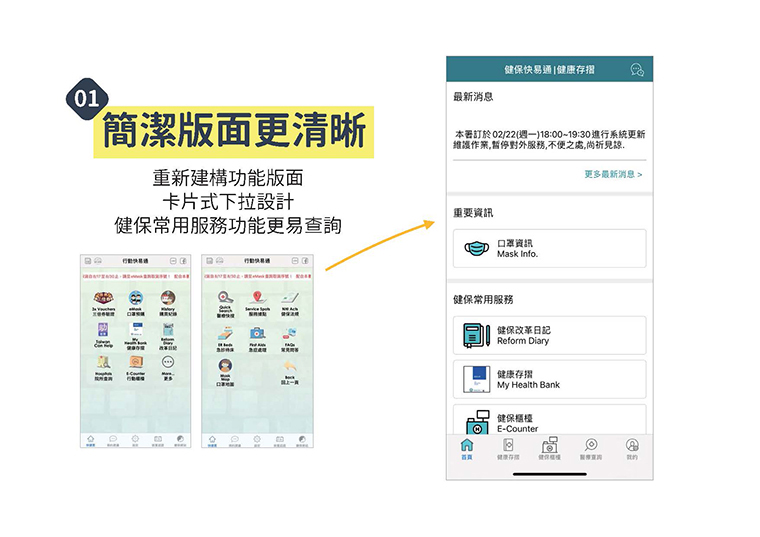Screen dimensions: 760x537
Task: Click the 最新消息 section heading
Action: (473, 97)
